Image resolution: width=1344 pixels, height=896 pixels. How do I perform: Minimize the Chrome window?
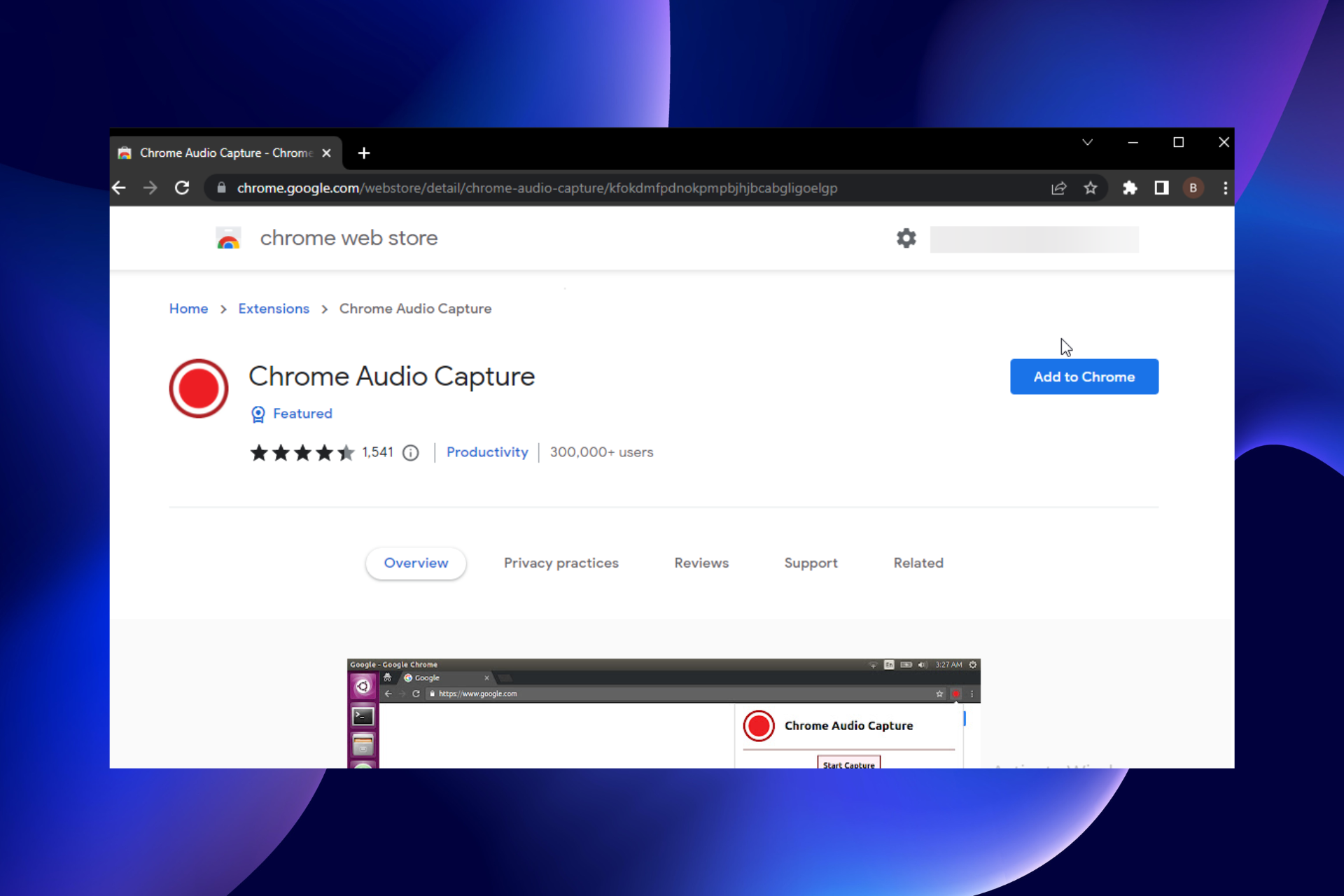point(1133,142)
